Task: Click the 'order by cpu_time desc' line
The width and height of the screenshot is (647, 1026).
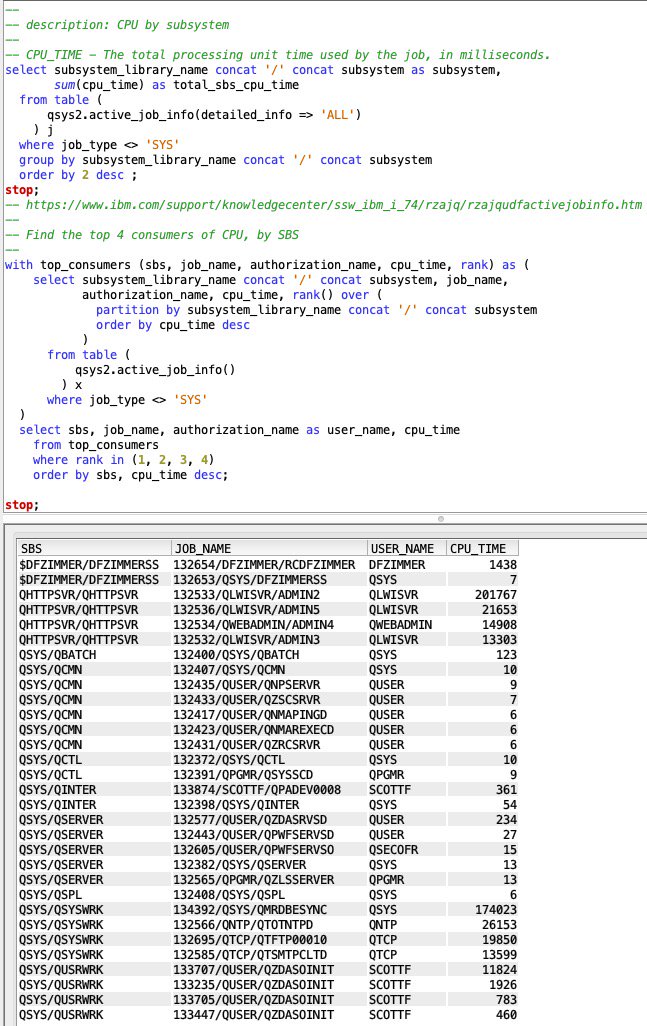Action: click(173, 325)
